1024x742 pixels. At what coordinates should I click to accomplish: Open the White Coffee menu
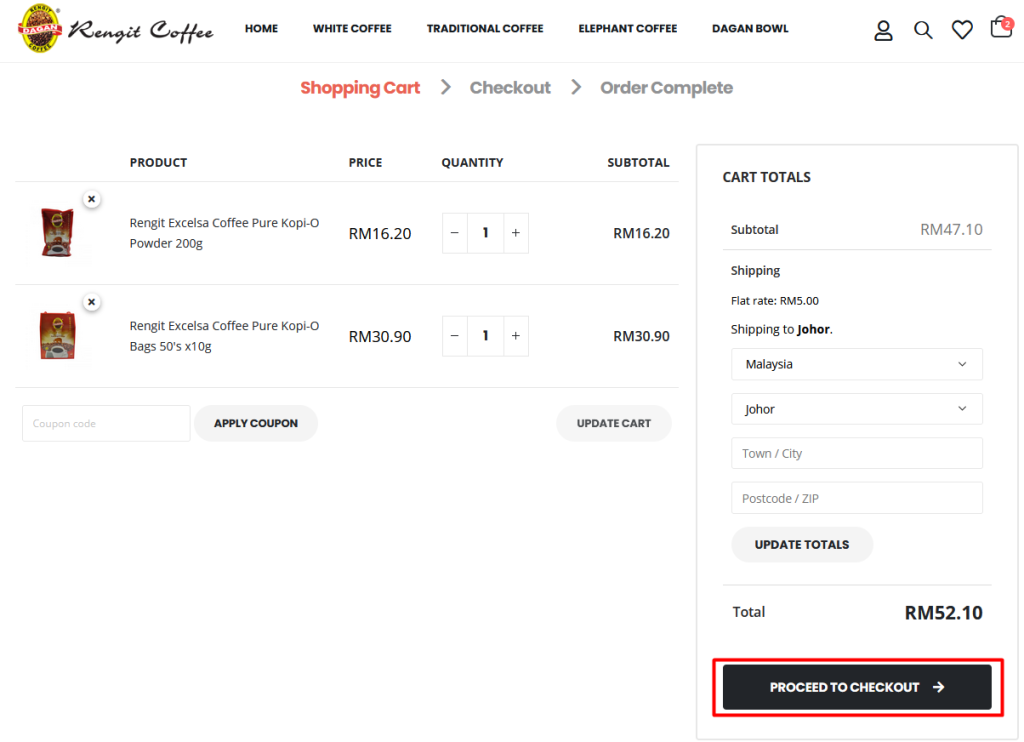tap(352, 29)
